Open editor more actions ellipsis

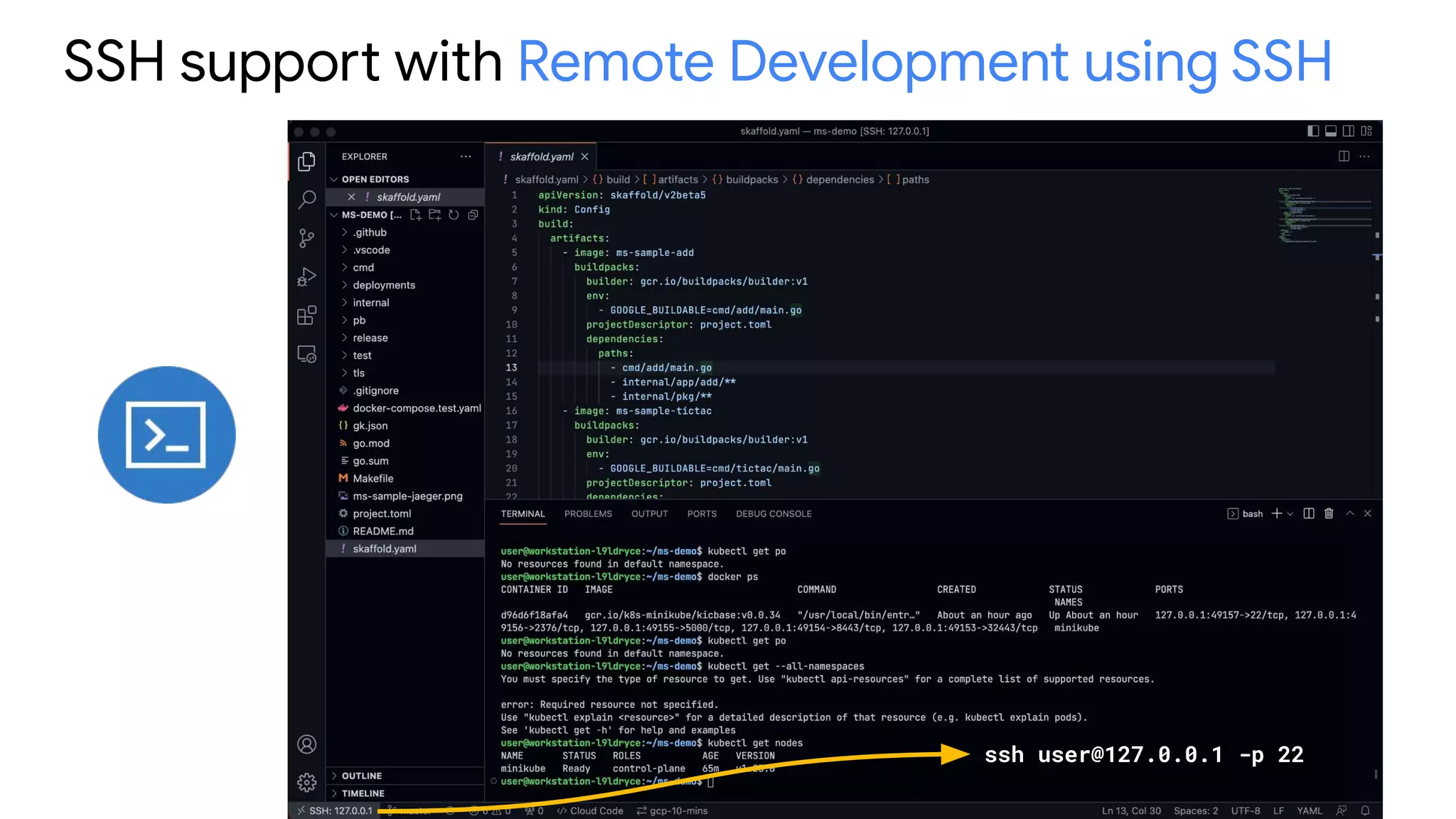pyautogui.click(x=1364, y=156)
